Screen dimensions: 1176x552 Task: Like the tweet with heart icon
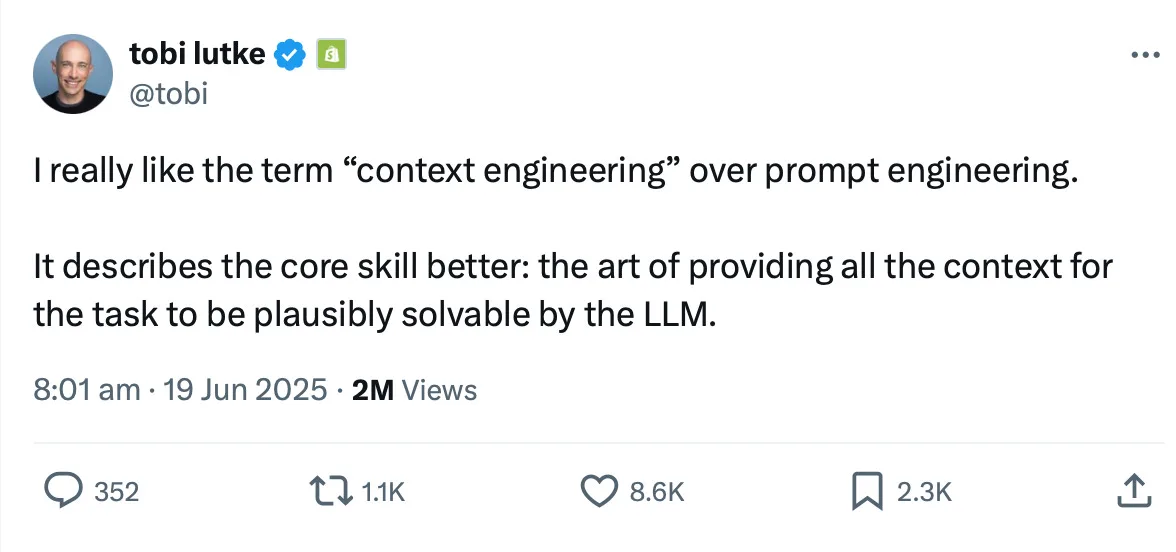(599, 491)
